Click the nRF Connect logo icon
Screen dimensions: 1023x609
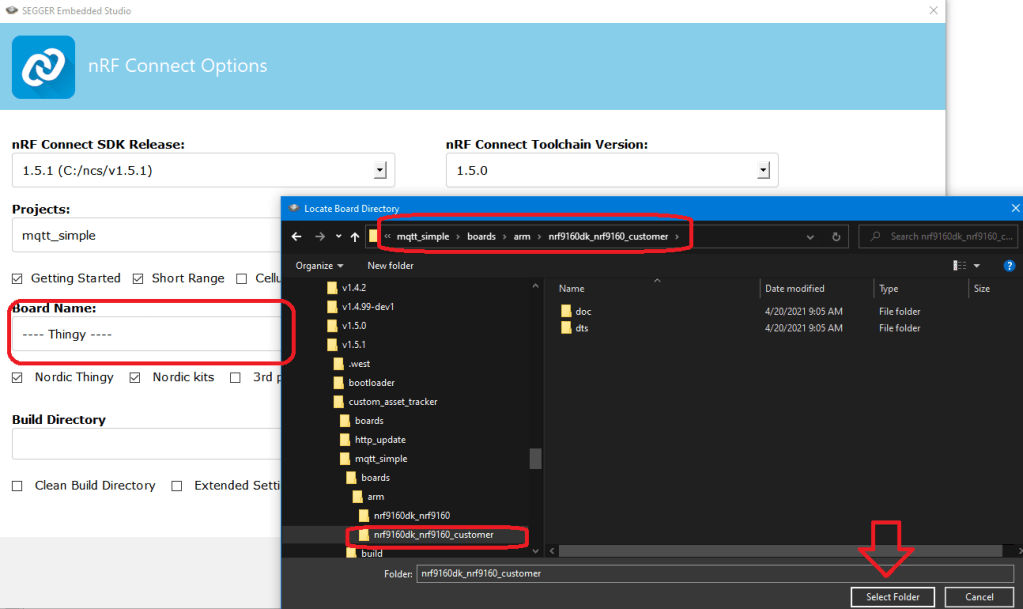coord(43,67)
